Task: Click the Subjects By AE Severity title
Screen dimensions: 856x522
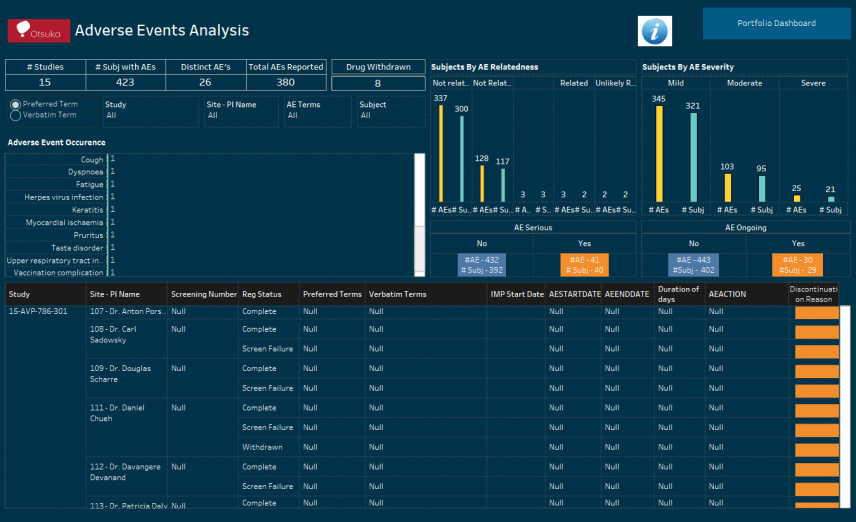Action: pos(688,67)
